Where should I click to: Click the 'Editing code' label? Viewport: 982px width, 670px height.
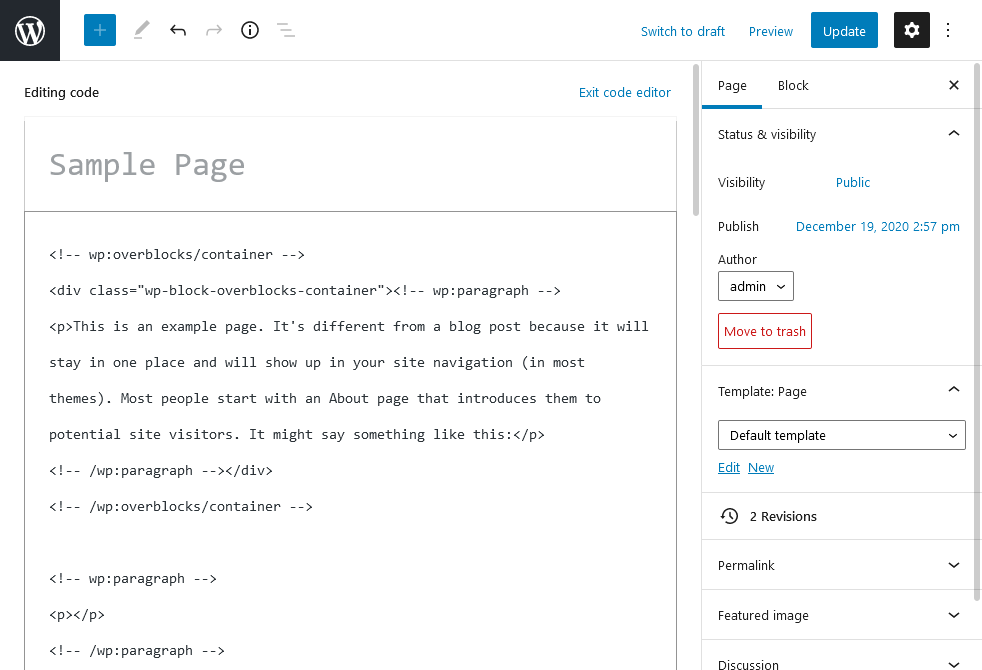(x=61, y=93)
